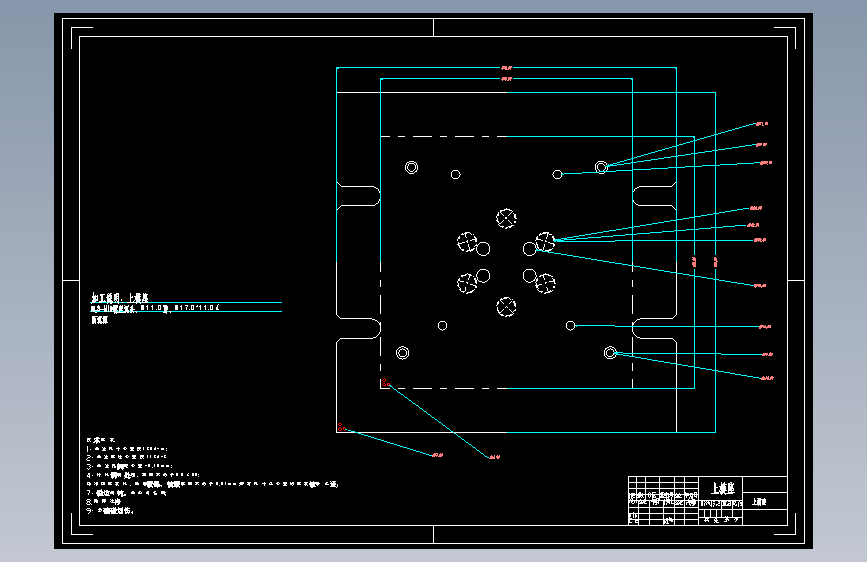Click the large 上模座 title in title block
867x562 pixels.
(722, 488)
